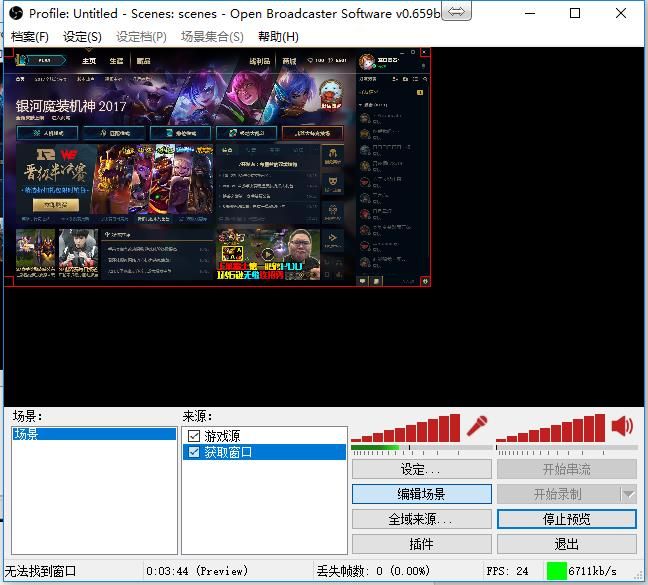
Task: Click the 0:03:44 (Preview) timer
Action: [x=197, y=571]
